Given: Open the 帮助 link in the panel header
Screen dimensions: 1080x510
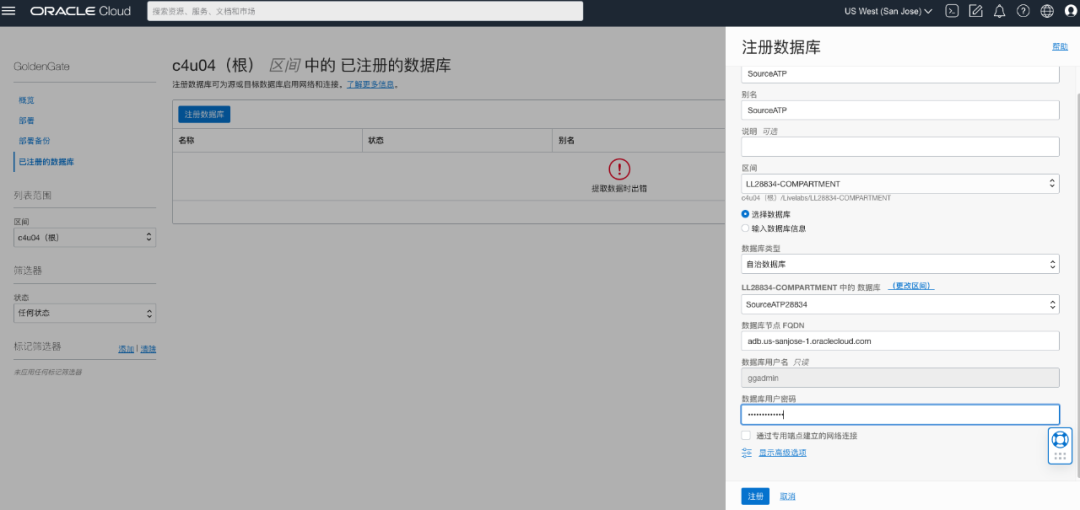Looking at the screenshot, I should coord(1059,46).
